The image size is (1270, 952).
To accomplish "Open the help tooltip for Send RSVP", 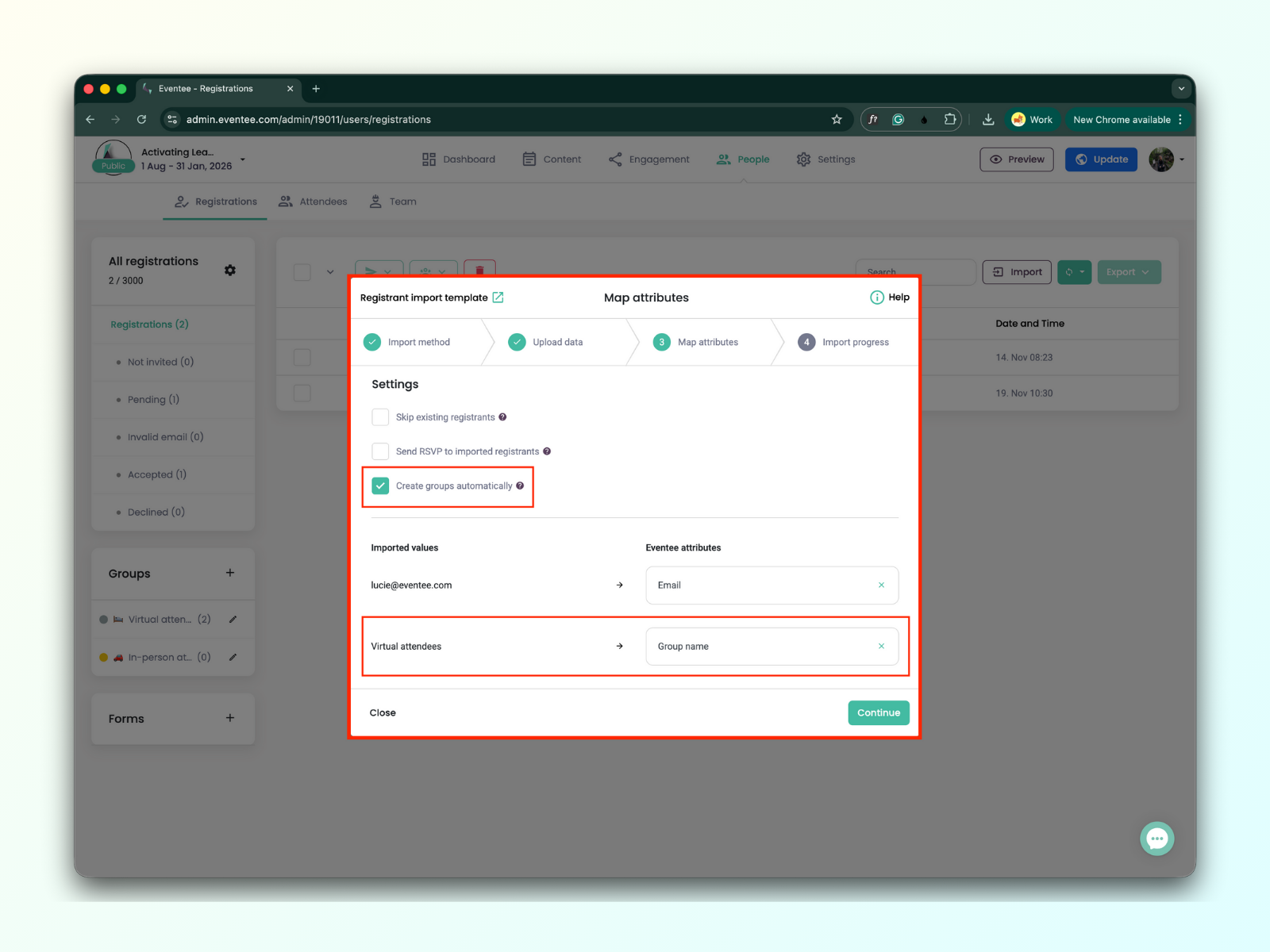I will (x=547, y=451).
